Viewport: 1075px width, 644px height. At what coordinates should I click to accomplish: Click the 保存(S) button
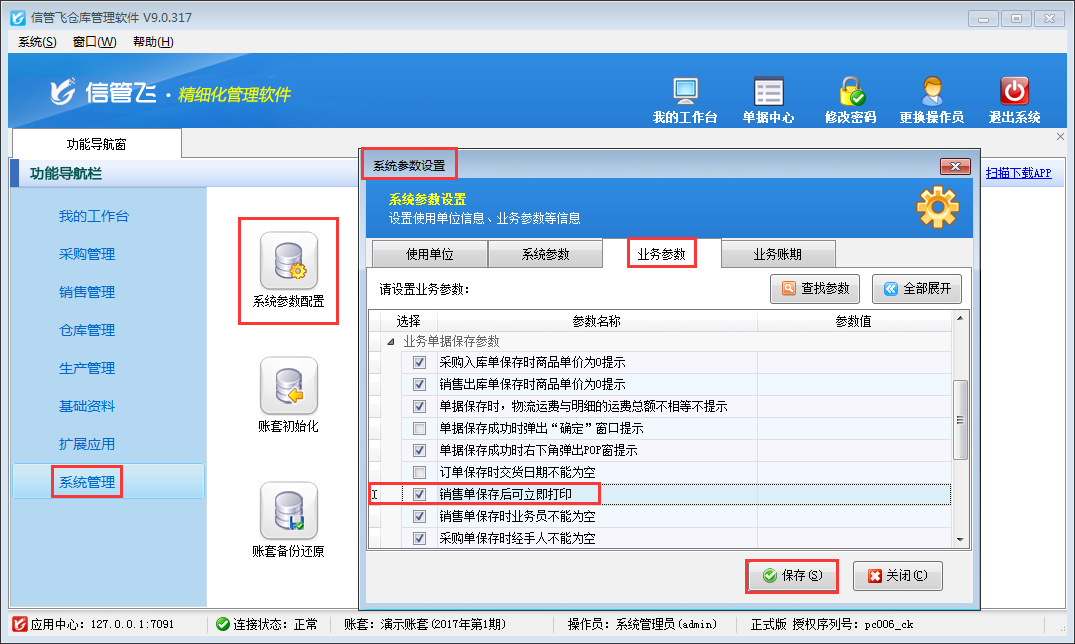792,576
